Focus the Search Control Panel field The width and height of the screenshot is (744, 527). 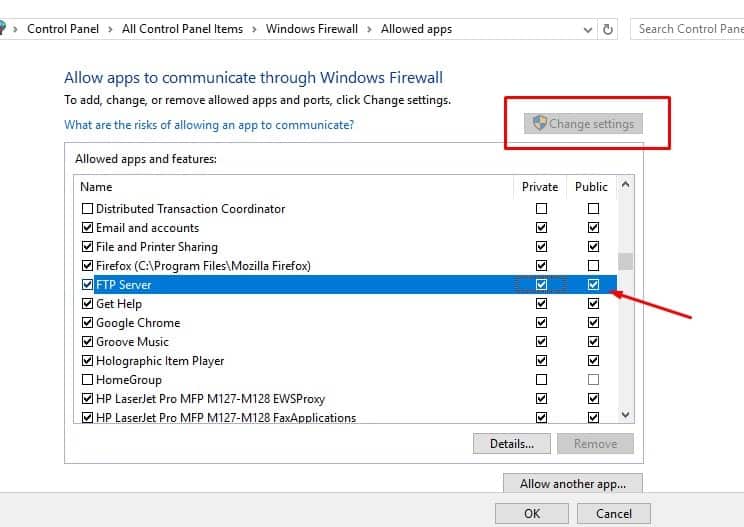(687, 29)
